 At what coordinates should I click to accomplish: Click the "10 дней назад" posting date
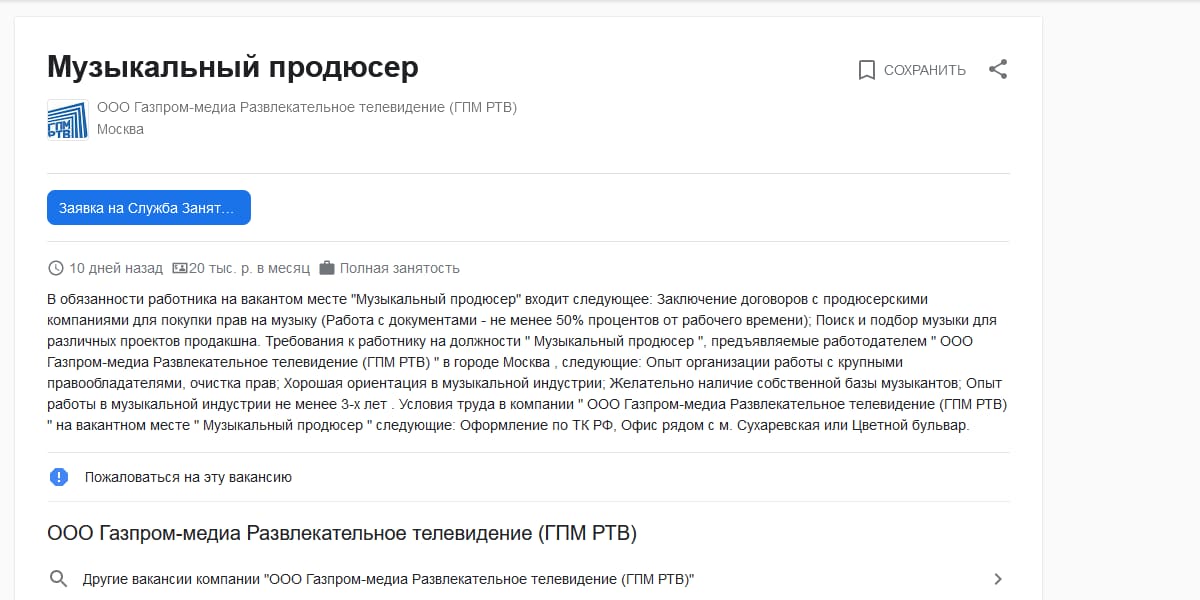point(115,268)
